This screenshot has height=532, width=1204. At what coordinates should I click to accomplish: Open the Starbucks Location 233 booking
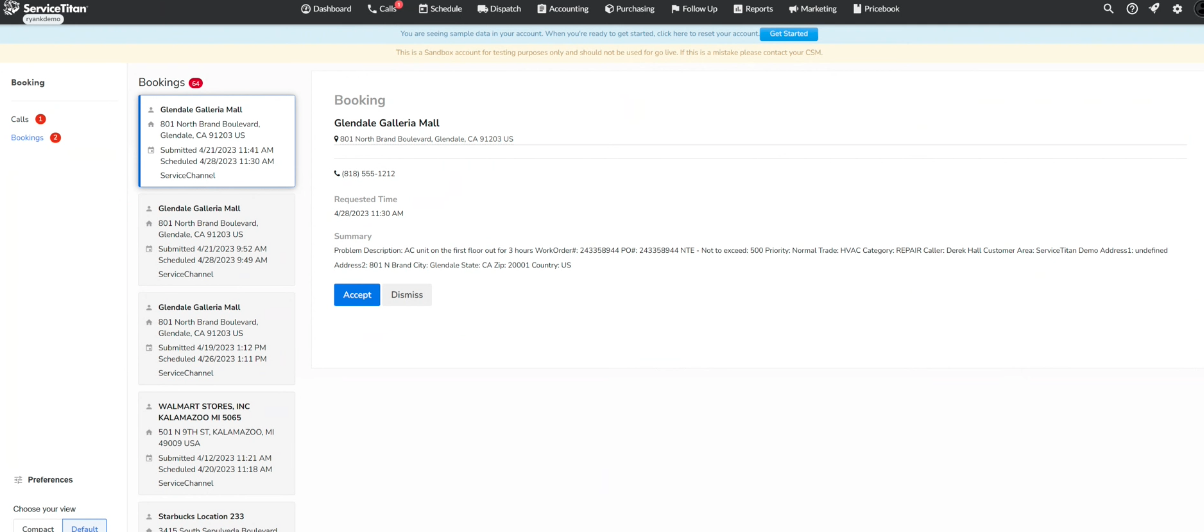217,517
